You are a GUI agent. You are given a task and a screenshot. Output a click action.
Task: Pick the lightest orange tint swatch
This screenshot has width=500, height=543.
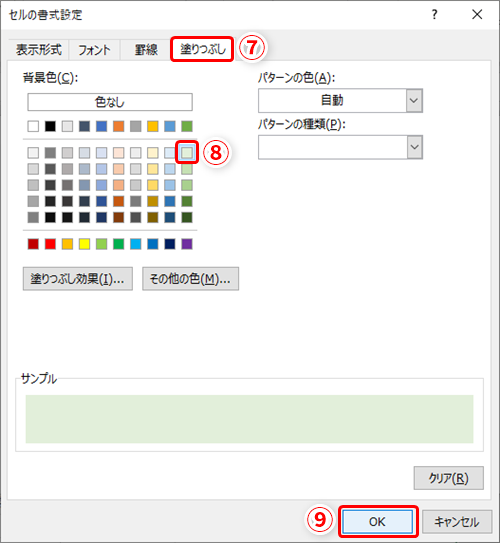pos(118,152)
